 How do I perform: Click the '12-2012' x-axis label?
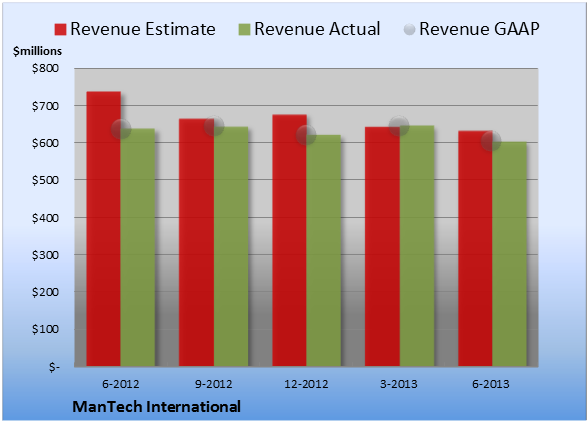[306, 384]
